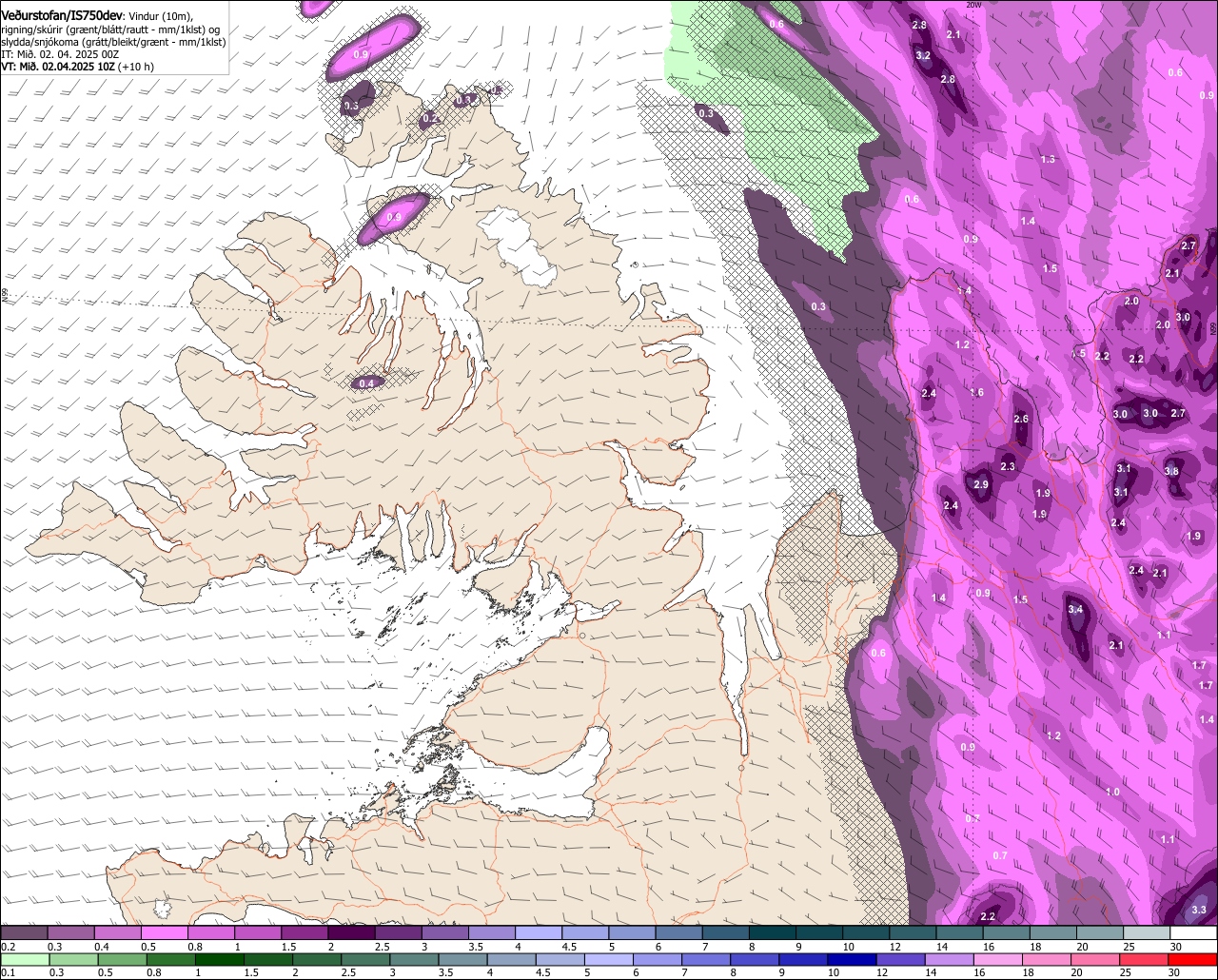Click the pale green 0.1 swatch in lower legend
1218x980 pixels.
(x=26, y=959)
